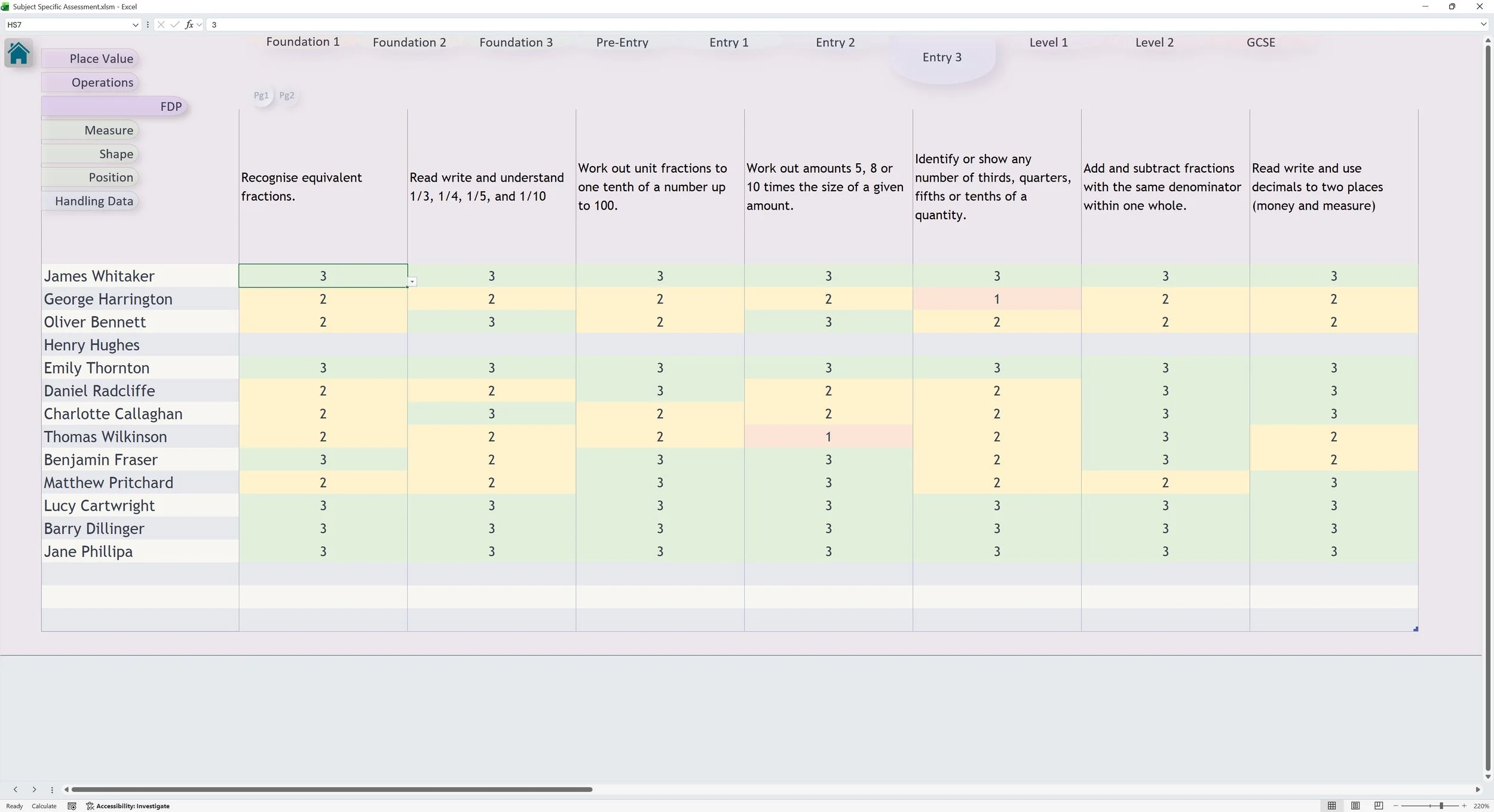Switch to the Pre-Entry tab
Screen dimensions: 1494x812
[x=622, y=42]
